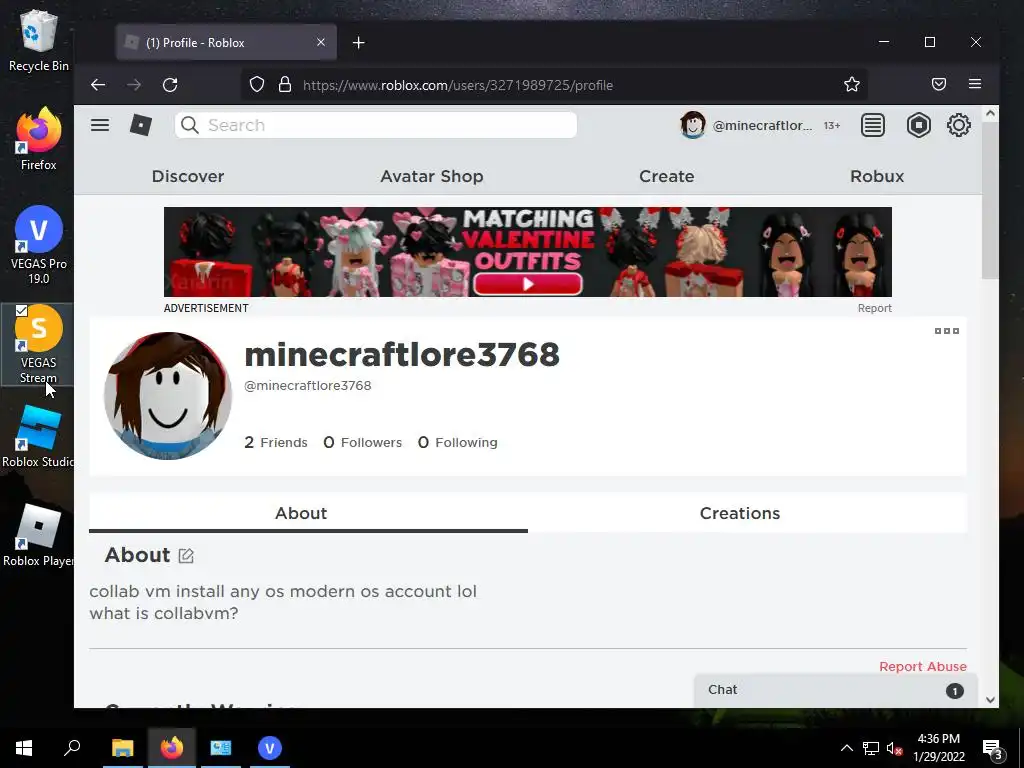Open a new Firefox tab
1024x768 pixels.
359,42
